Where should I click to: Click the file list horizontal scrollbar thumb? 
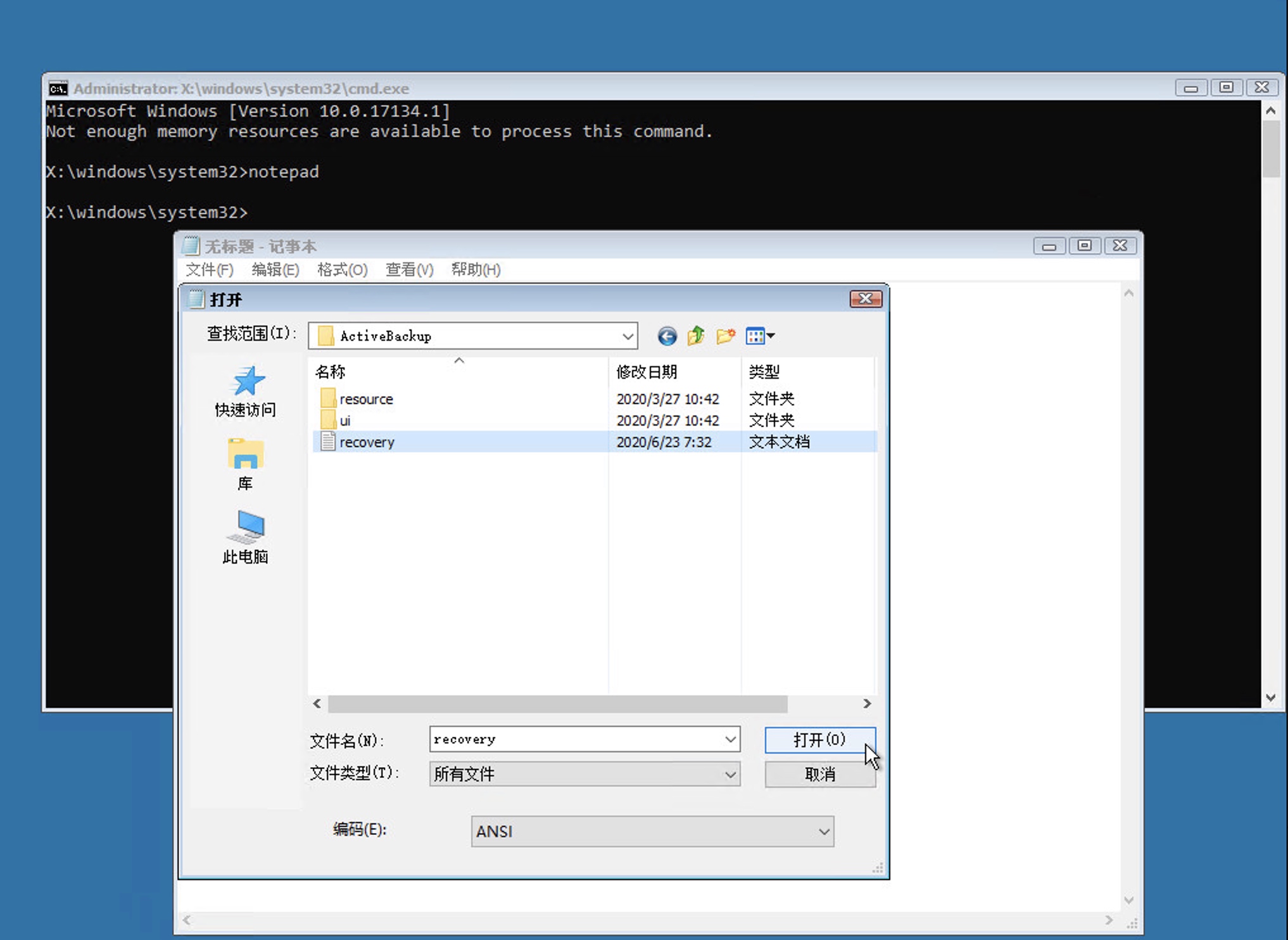[x=557, y=704]
